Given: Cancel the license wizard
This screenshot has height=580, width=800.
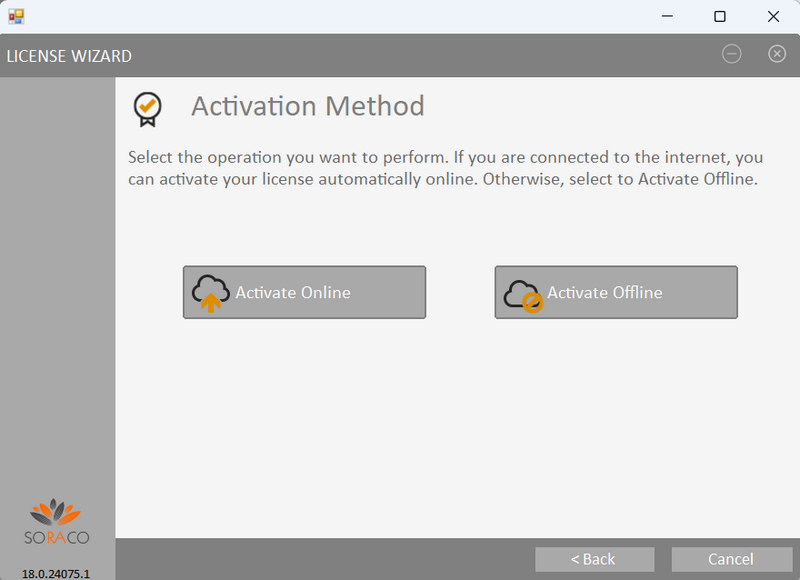Looking at the screenshot, I should pyautogui.click(x=731, y=559).
